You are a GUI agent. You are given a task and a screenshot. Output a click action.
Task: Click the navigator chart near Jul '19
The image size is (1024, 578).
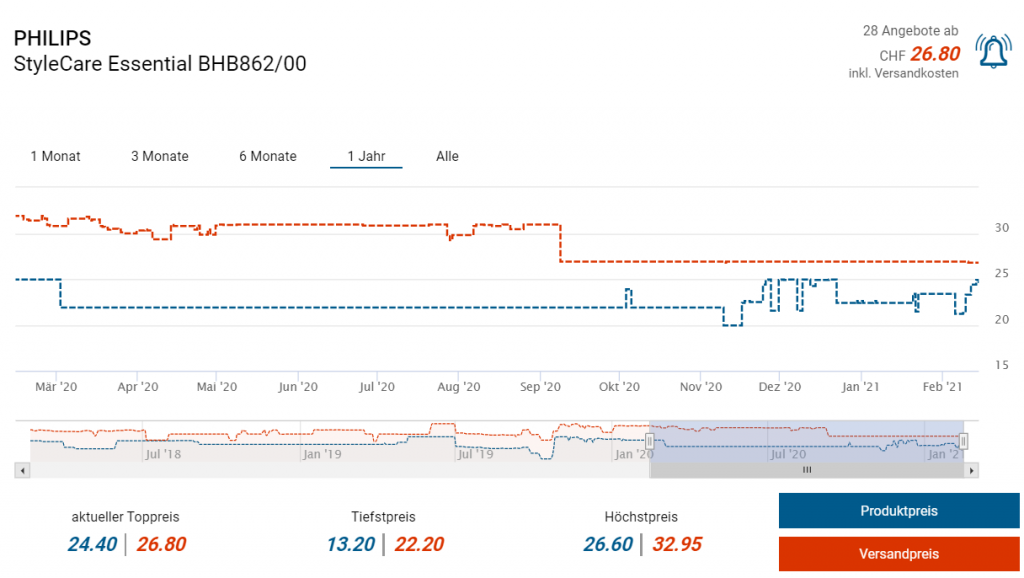tap(475, 453)
